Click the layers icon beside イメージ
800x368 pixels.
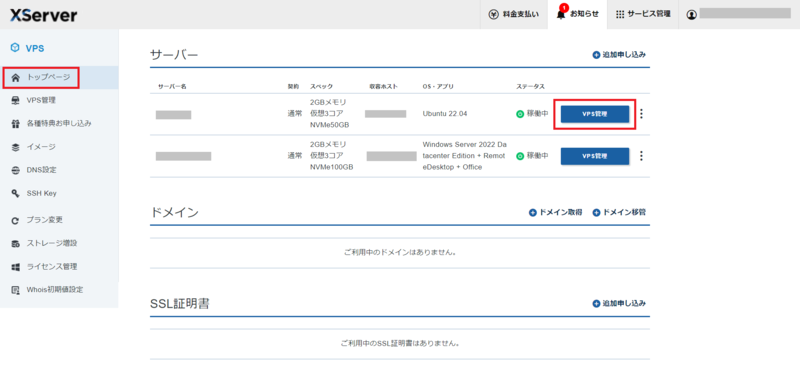coord(15,147)
